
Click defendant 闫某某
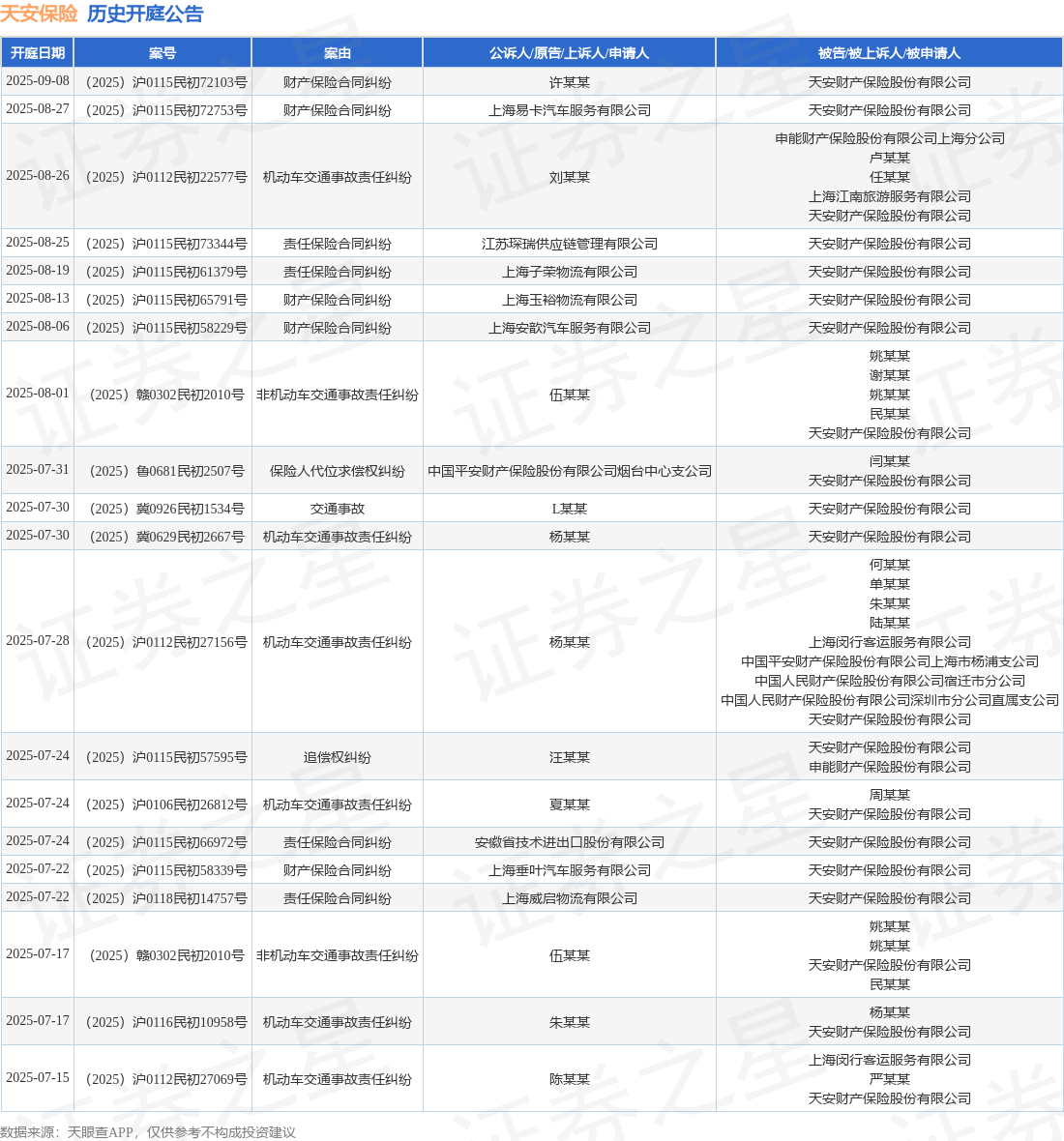[889, 461]
